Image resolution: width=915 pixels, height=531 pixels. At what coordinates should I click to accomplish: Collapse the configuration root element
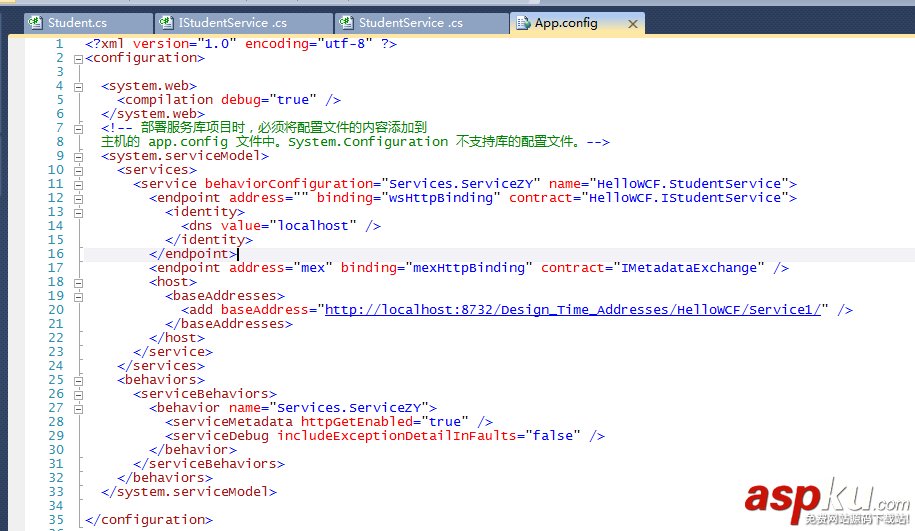point(78,58)
